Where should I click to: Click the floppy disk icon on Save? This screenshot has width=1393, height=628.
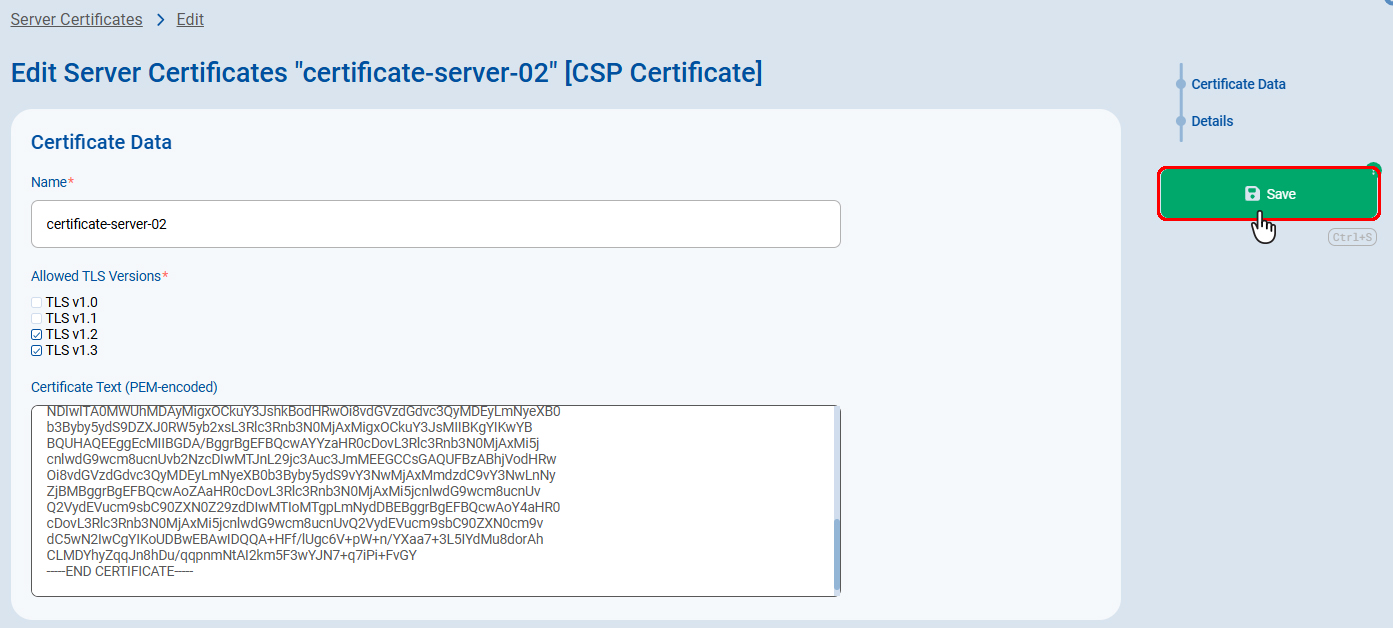(x=1252, y=194)
